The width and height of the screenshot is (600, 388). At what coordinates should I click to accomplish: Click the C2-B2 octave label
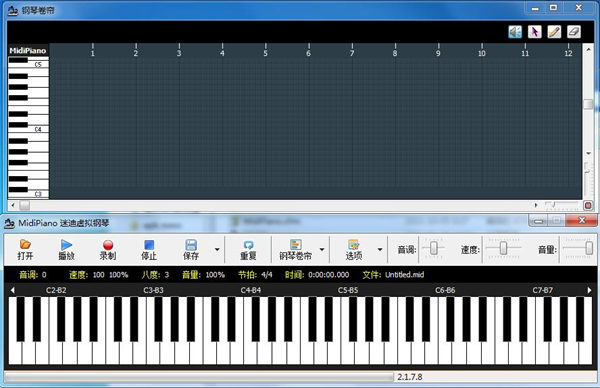(x=56, y=290)
